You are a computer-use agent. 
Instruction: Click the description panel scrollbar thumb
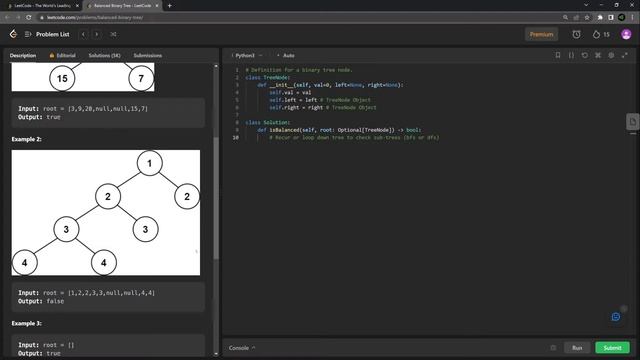[x=216, y=198]
